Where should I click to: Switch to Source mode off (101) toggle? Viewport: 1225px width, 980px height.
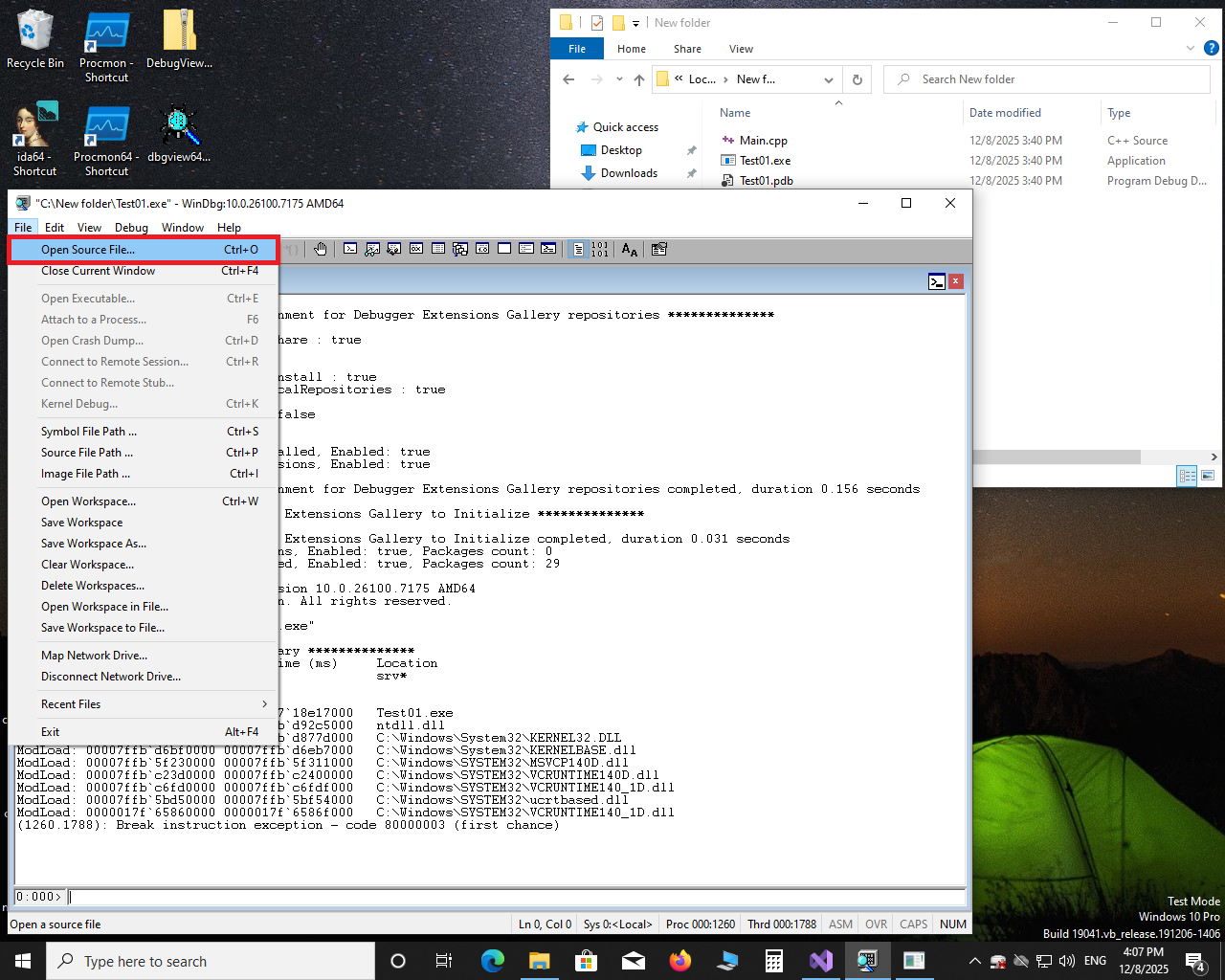[x=600, y=250]
